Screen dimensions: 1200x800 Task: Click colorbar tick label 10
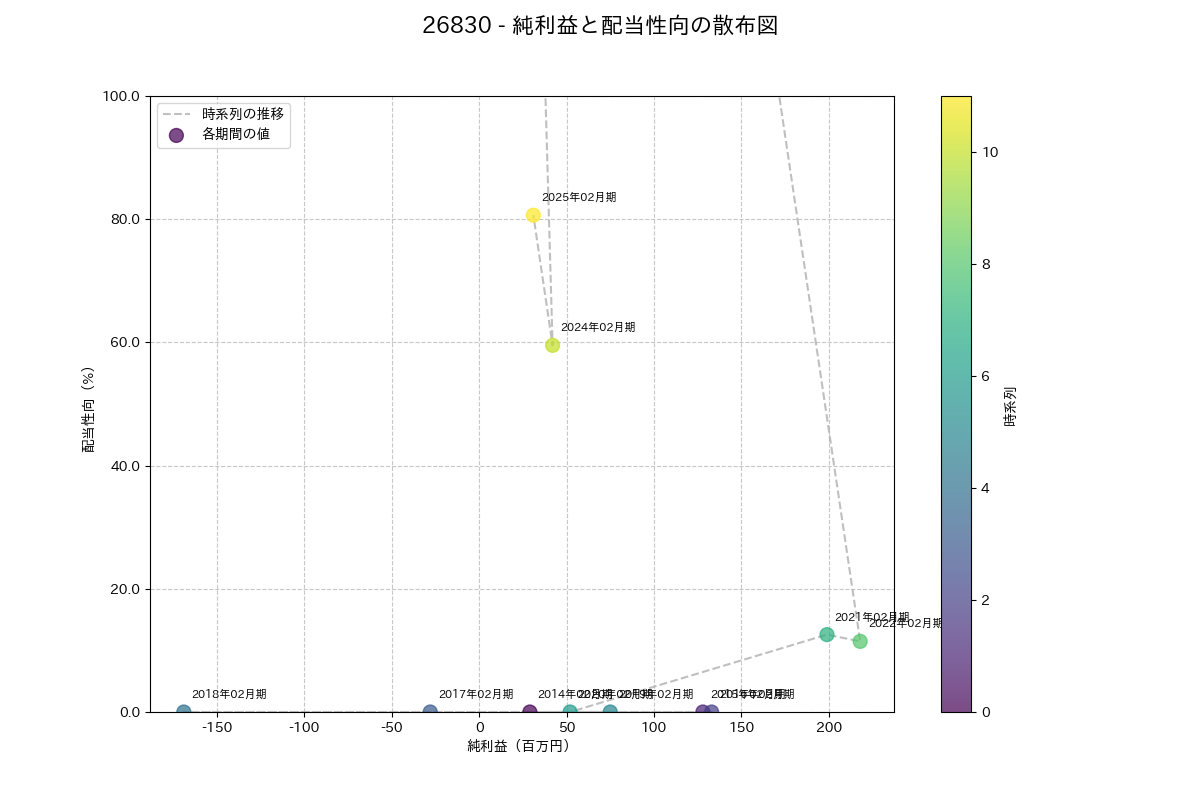991,152
